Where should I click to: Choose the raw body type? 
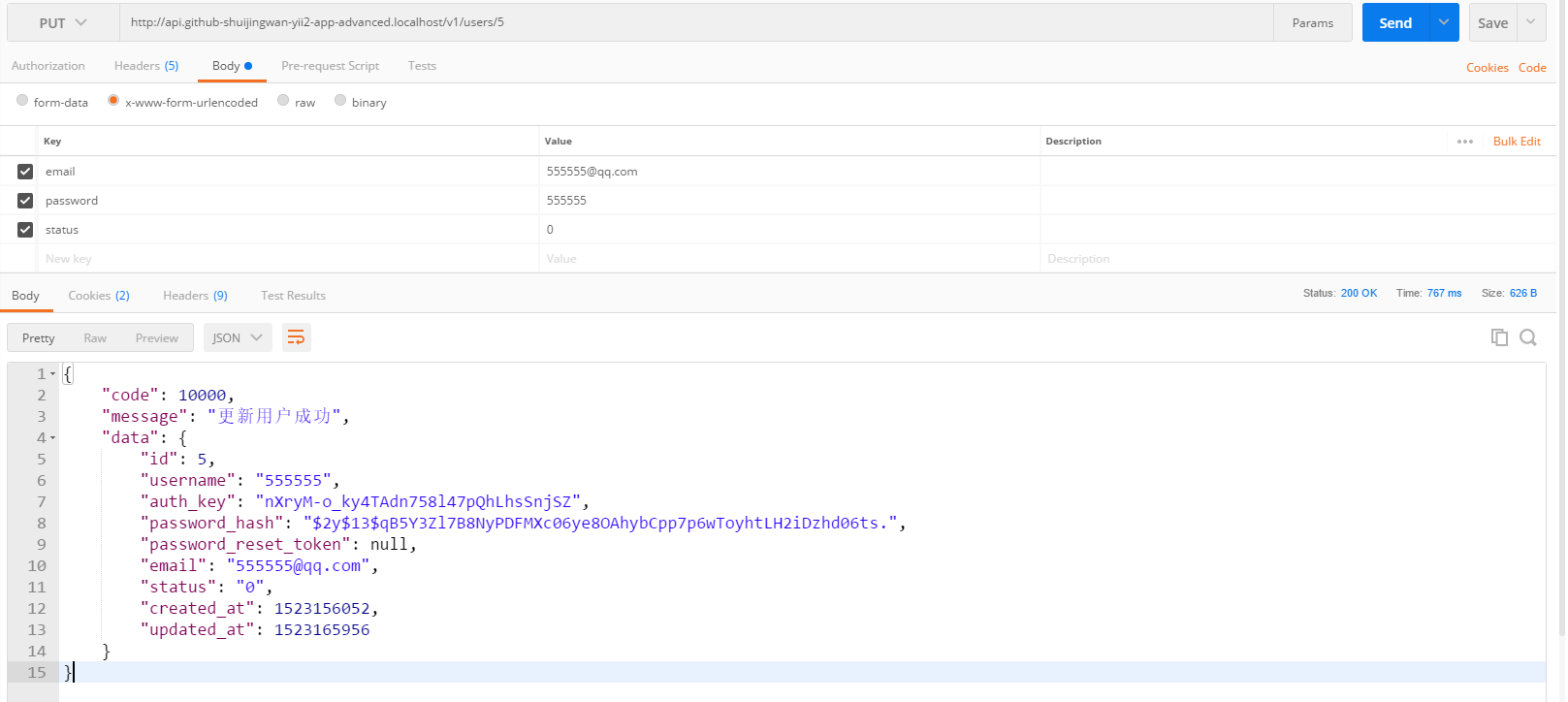[283, 101]
